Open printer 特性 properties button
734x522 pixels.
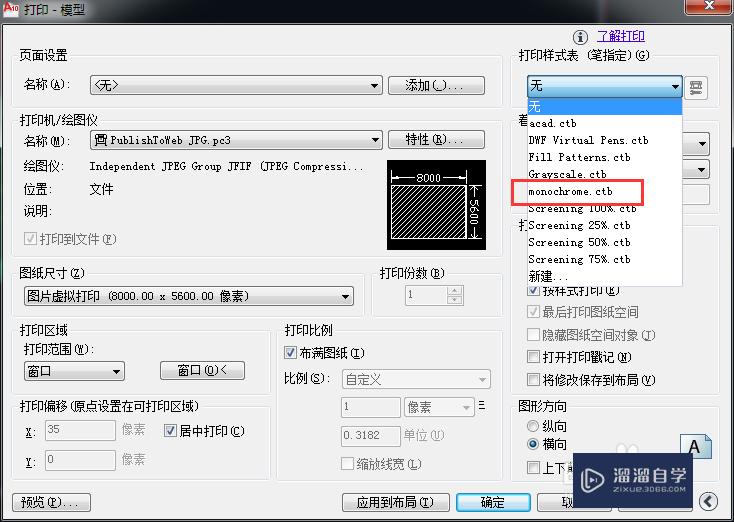click(x=436, y=140)
